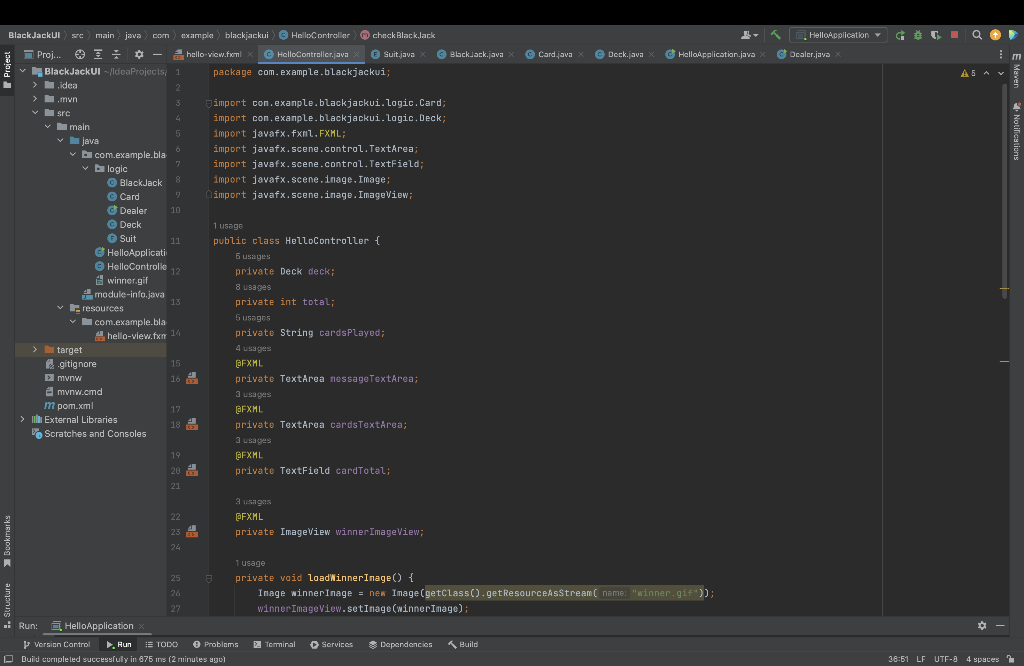Run HelloApplication with coverage icon

pyautogui.click(x=936, y=35)
